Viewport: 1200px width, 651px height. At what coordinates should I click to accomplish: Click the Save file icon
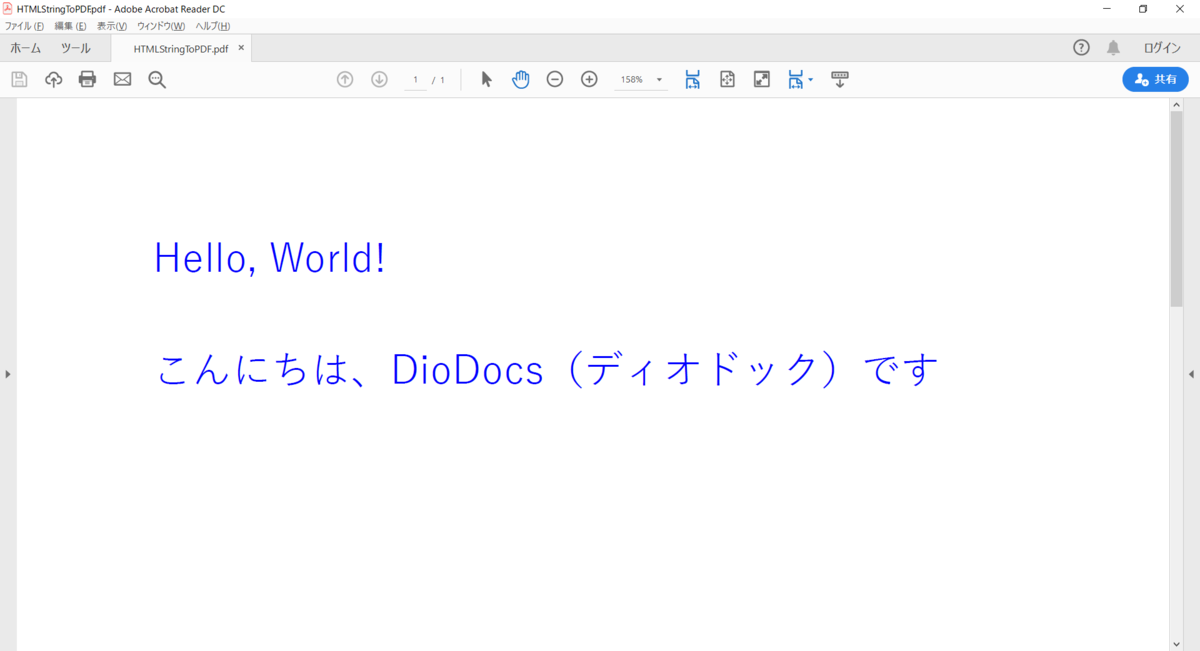[19, 79]
